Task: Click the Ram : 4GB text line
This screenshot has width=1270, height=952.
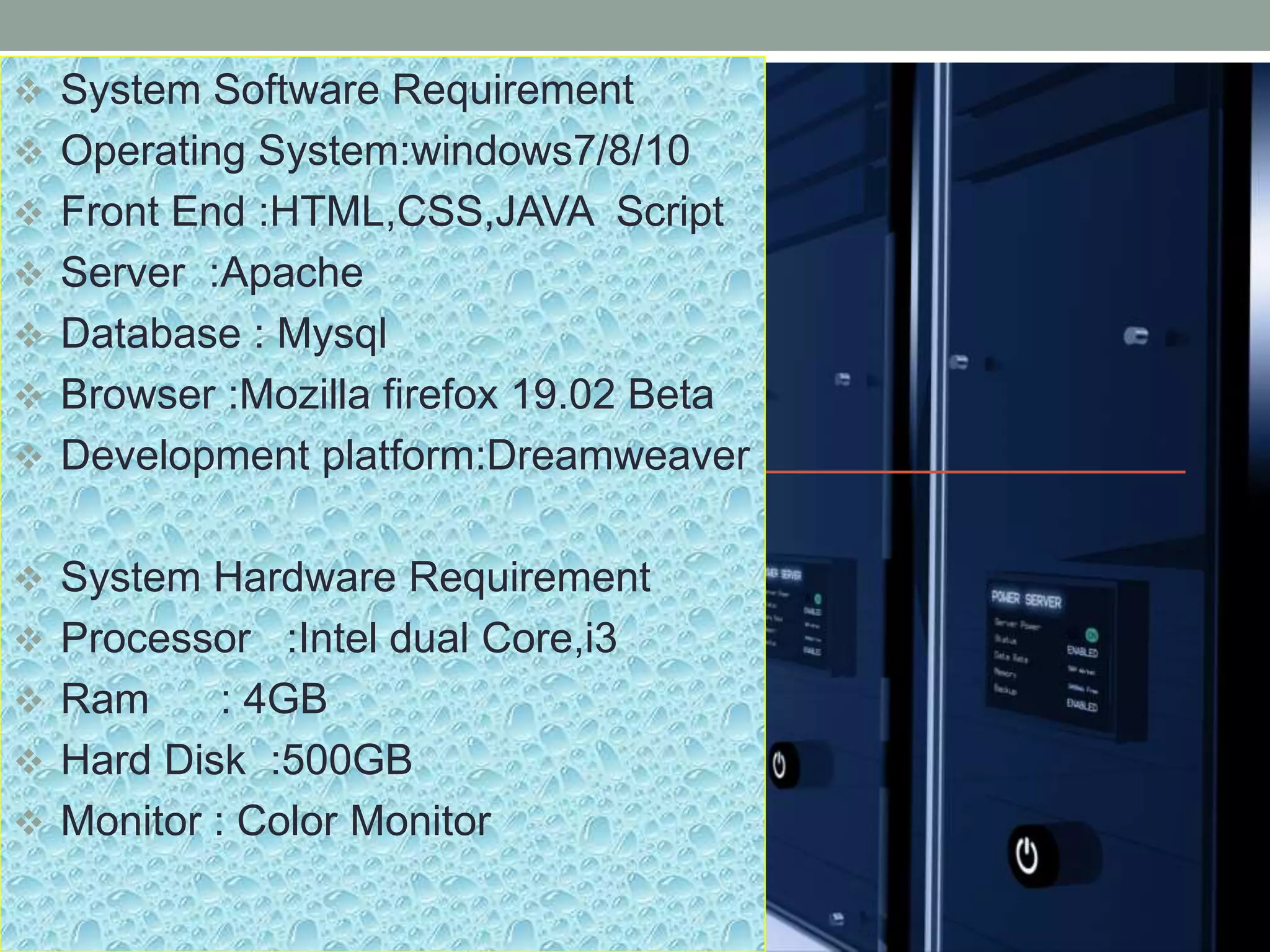Action: 193,699
